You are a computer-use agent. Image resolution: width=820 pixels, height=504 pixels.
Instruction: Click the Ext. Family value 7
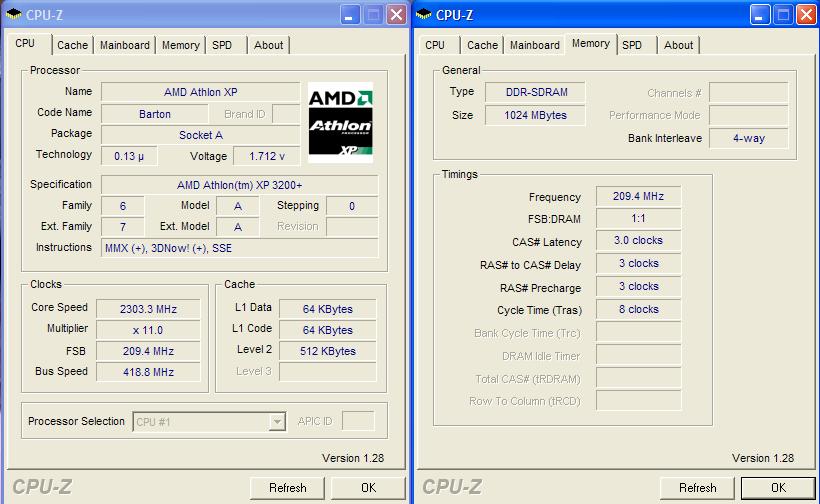click(x=122, y=227)
